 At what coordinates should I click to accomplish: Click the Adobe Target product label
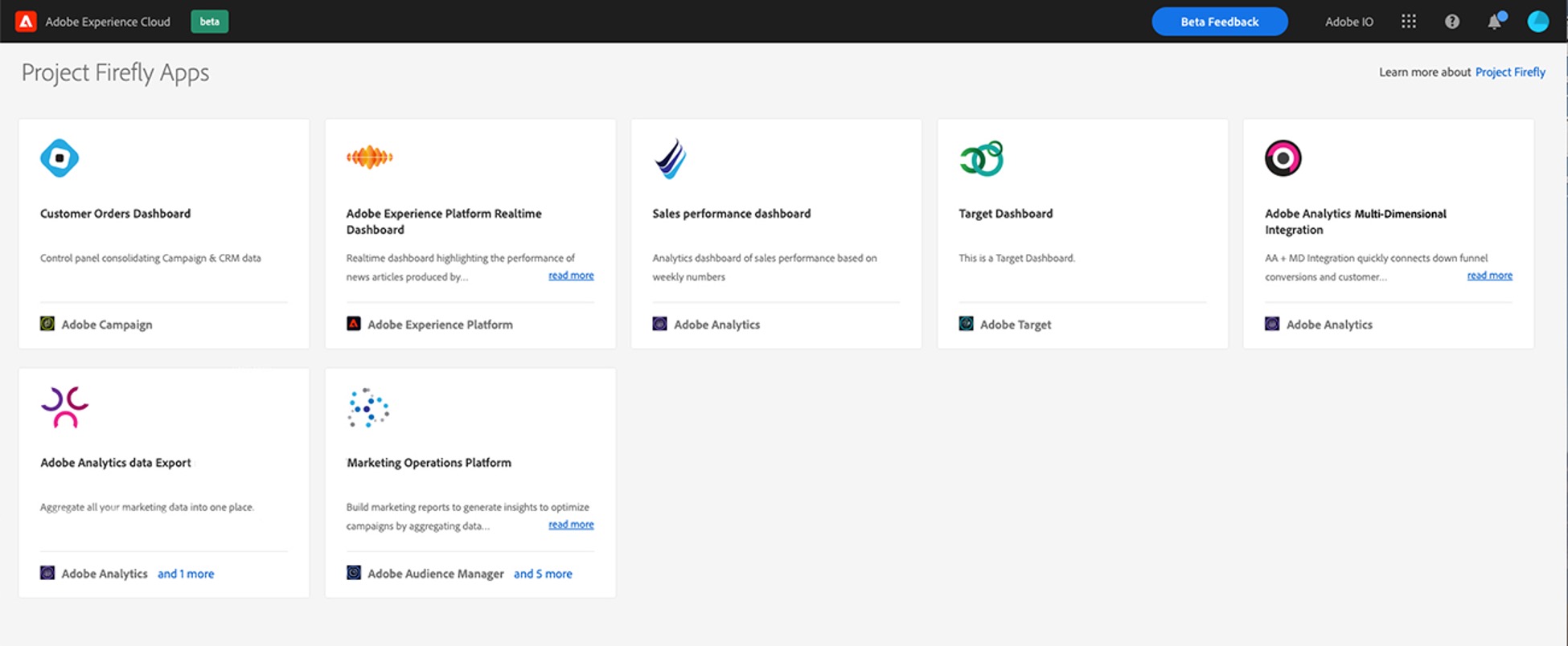click(1016, 325)
